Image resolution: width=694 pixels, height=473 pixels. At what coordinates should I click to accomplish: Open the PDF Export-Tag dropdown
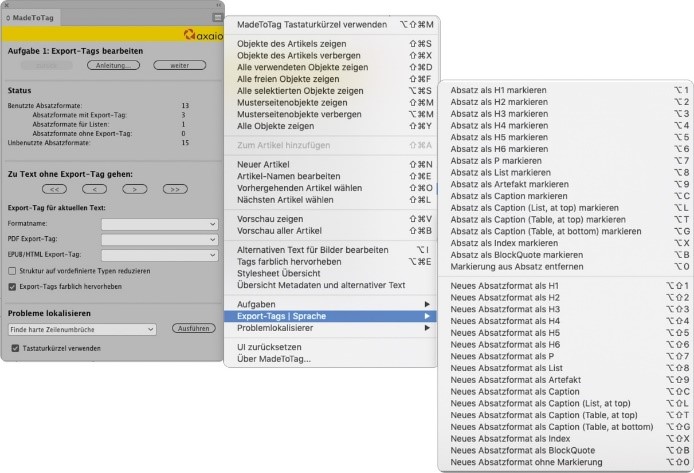160,239
